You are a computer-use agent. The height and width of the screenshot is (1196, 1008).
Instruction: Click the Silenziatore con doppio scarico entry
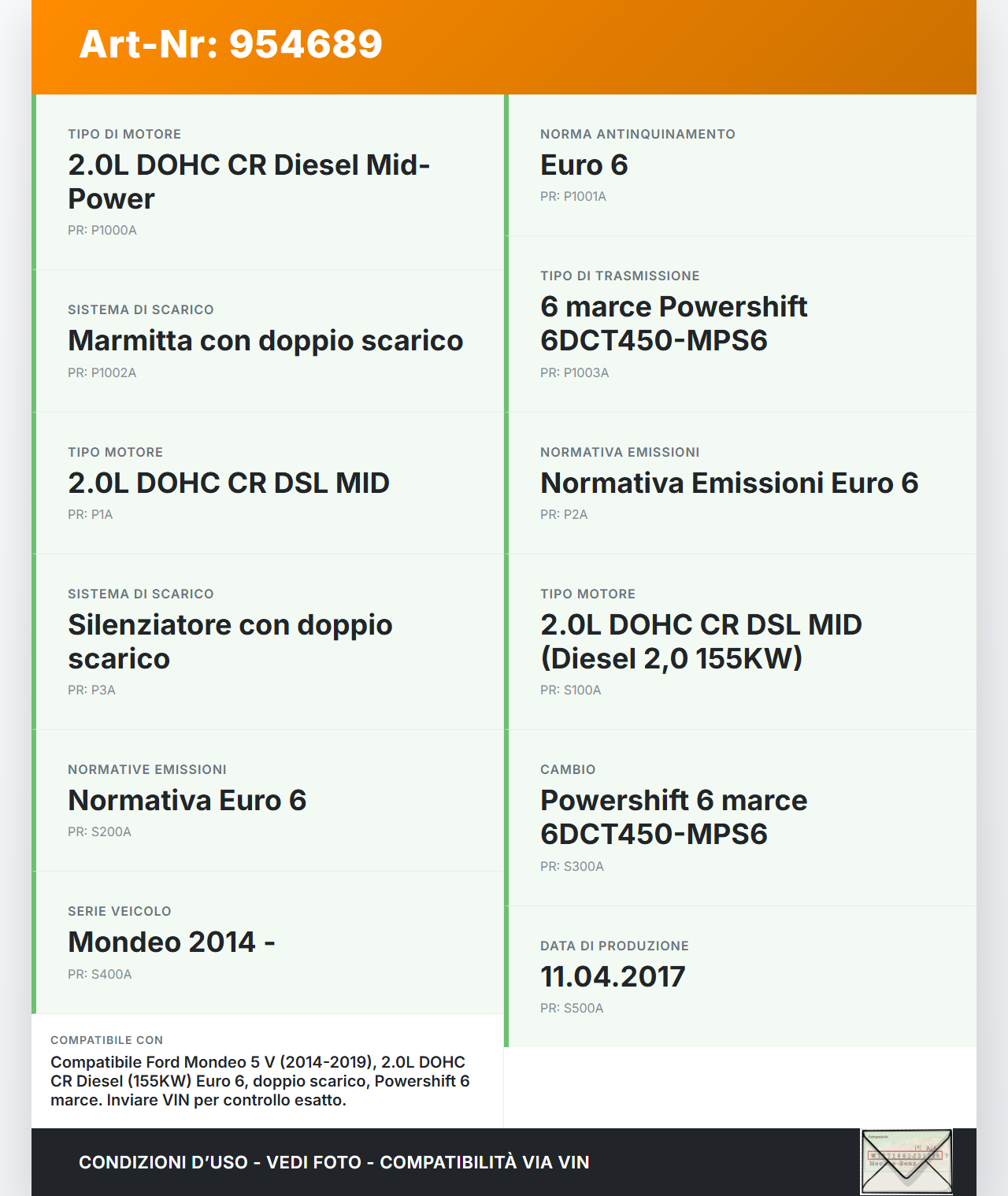tap(230, 642)
